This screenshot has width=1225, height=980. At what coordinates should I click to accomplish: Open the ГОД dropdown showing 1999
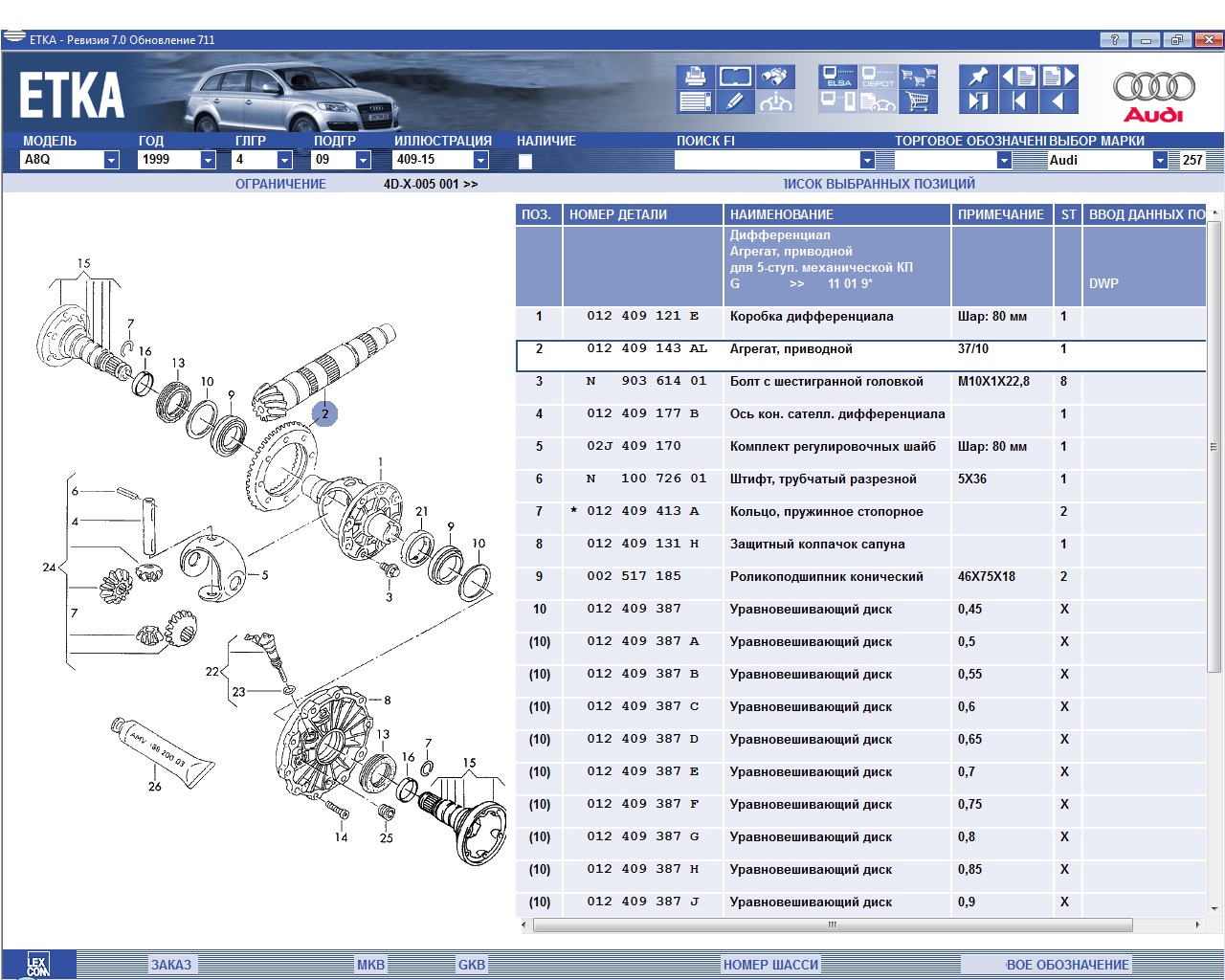(208, 160)
